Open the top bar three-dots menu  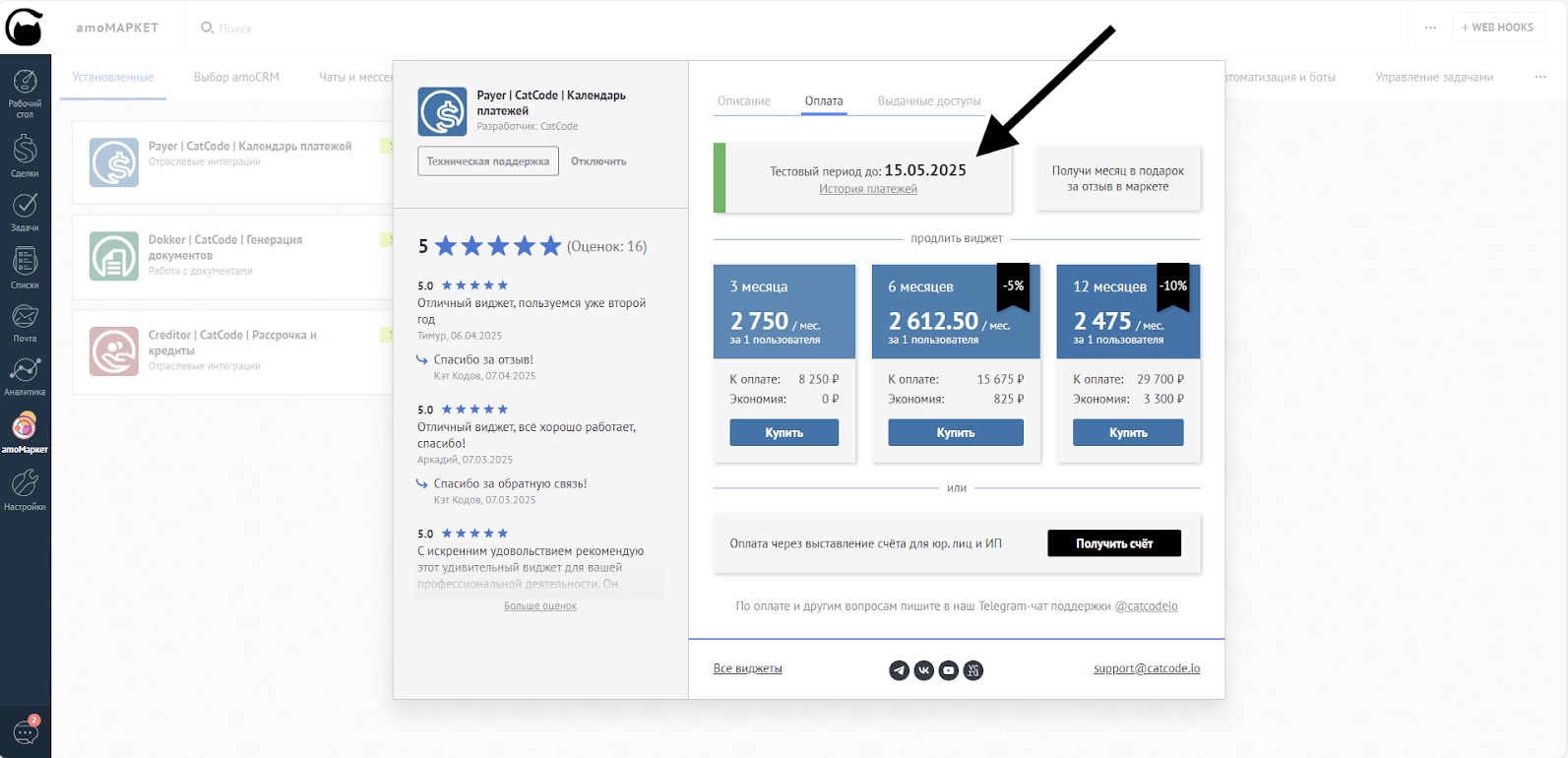coord(1430,28)
